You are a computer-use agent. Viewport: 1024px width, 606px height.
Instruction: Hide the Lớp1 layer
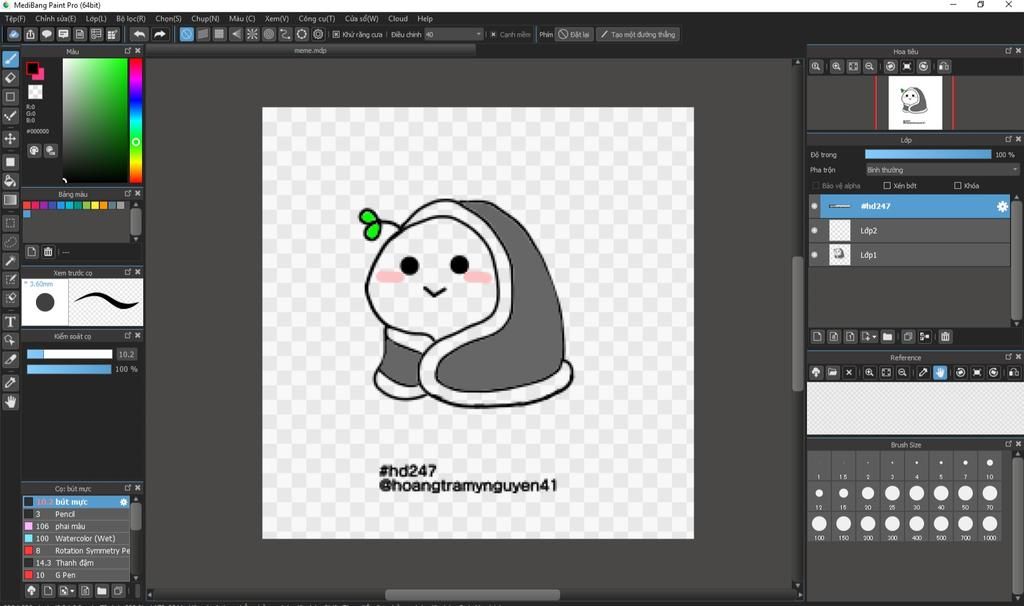[x=814, y=255]
